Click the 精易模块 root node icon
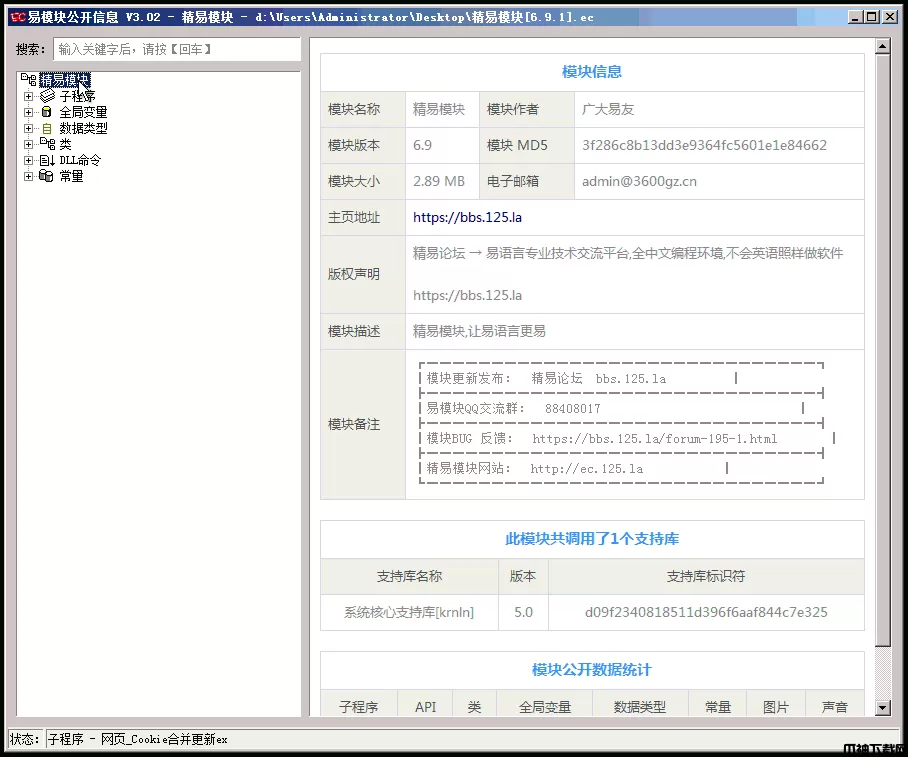908x757 pixels. tap(28, 80)
